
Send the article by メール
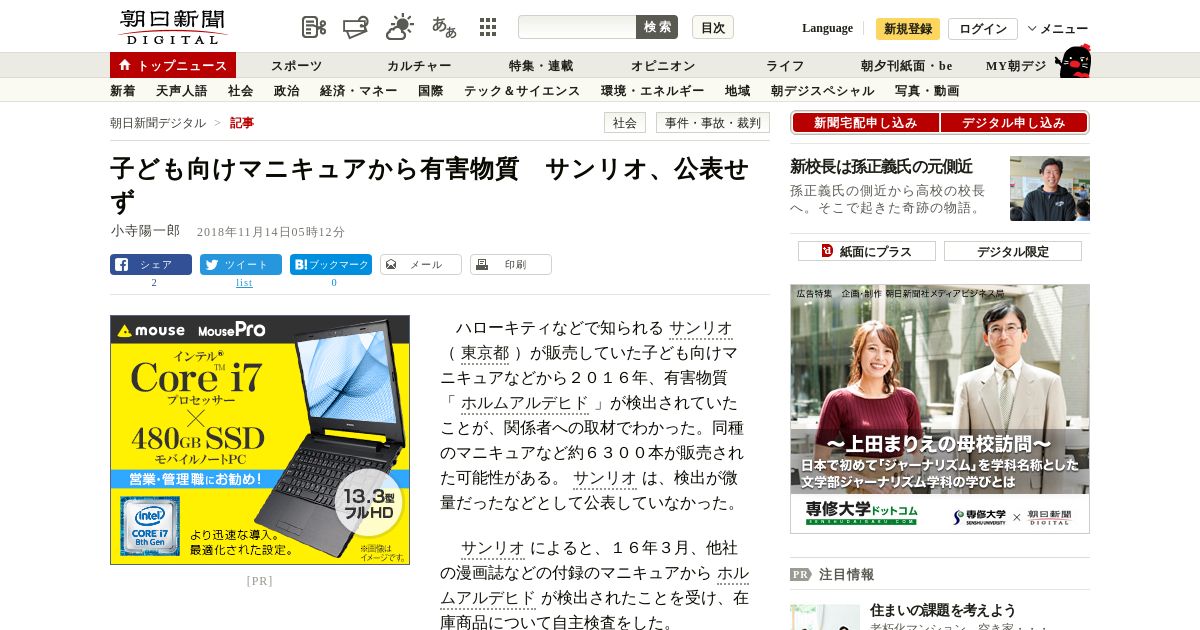point(421,265)
